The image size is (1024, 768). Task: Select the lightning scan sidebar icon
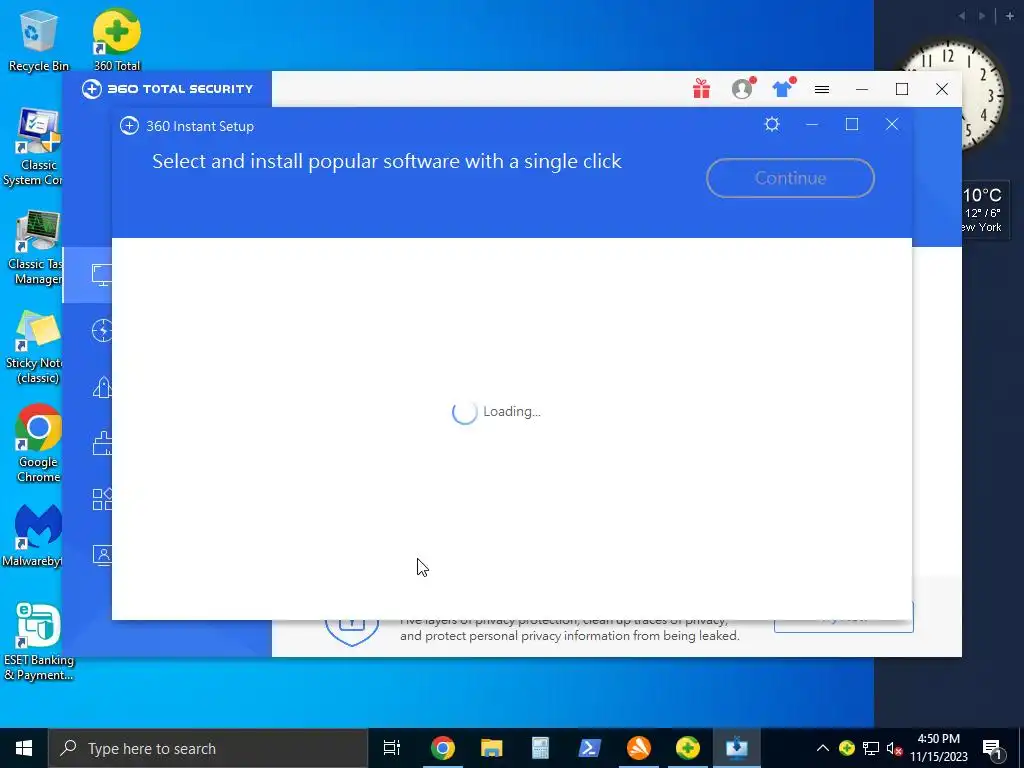102,330
